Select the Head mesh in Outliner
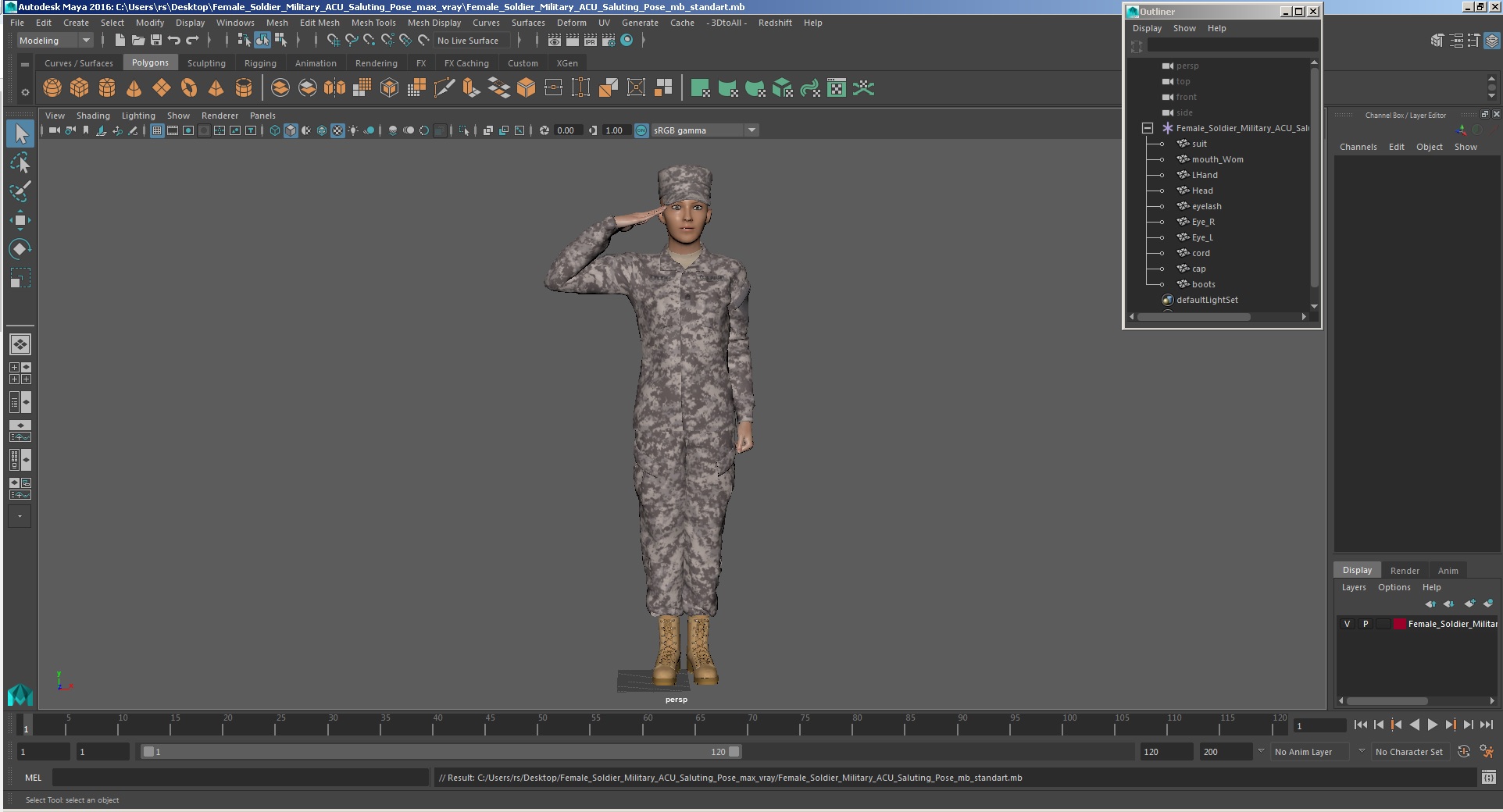The image size is (1503, 812). coord(1202,191)
